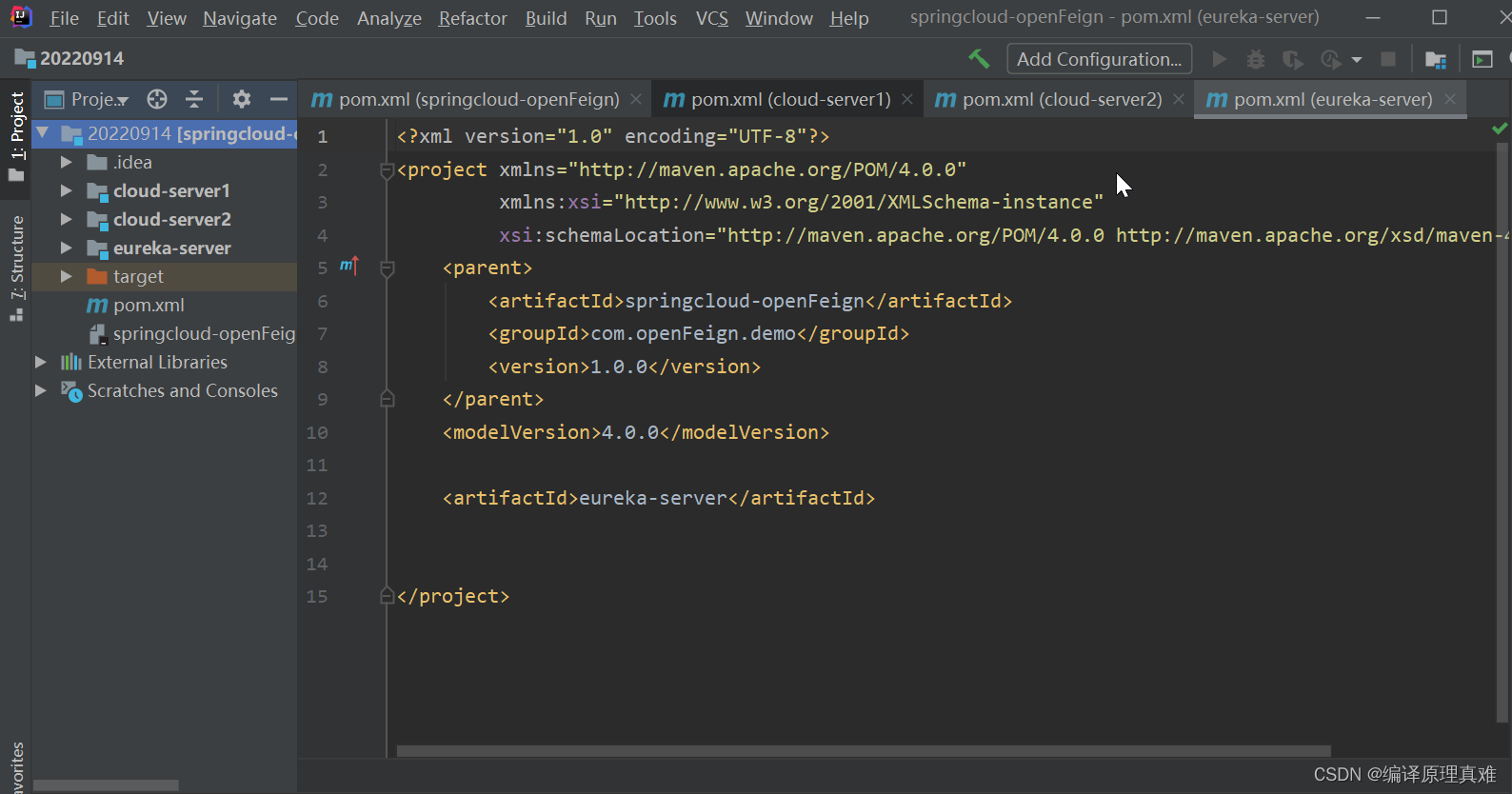The width and height of the screenshot is (1512, 794).
Task: Open Project panel settings gear
Action: tap(242, 99)
